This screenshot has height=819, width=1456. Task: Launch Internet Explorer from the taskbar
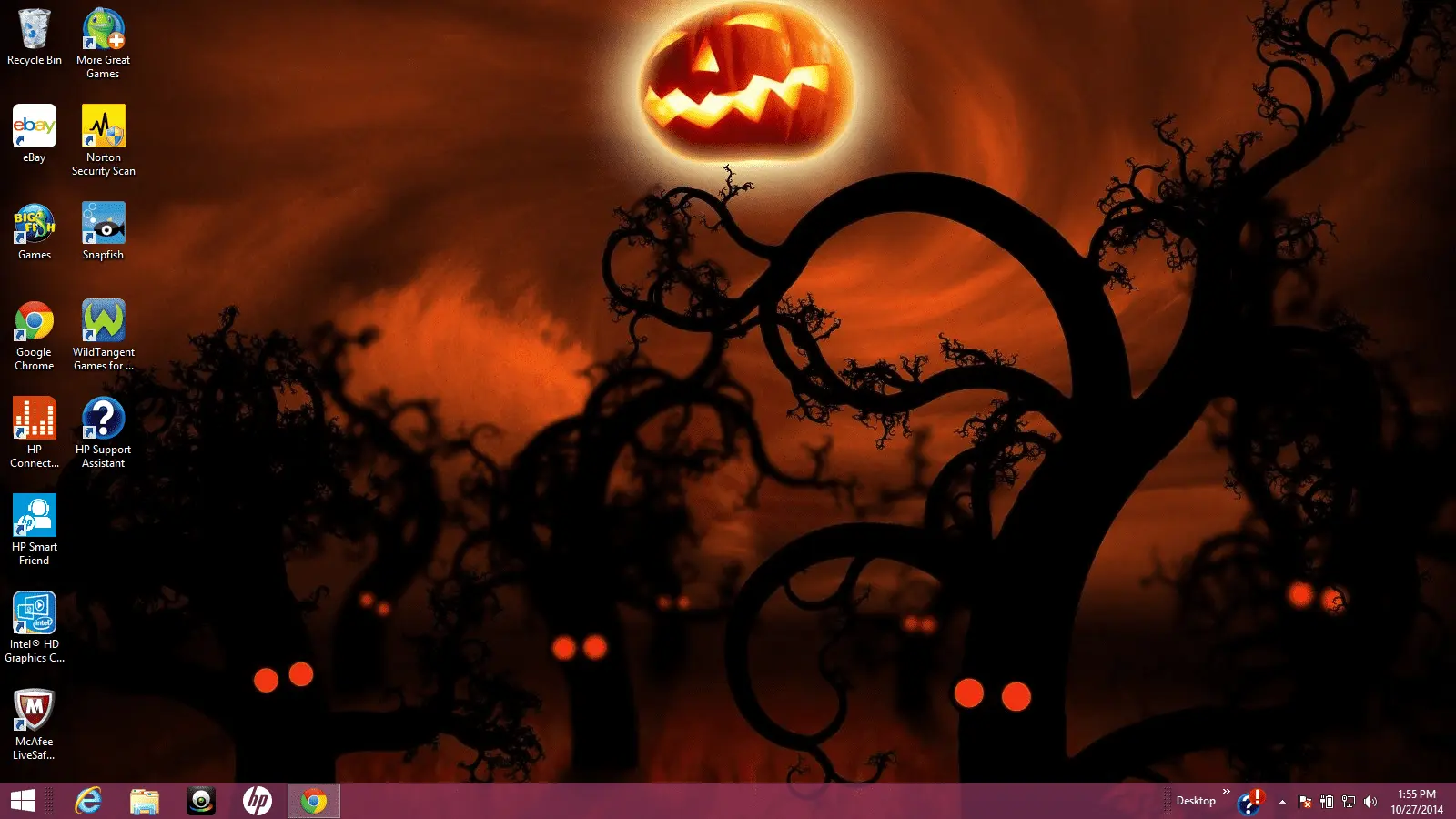pyautogui.click(x=88, y=801)
